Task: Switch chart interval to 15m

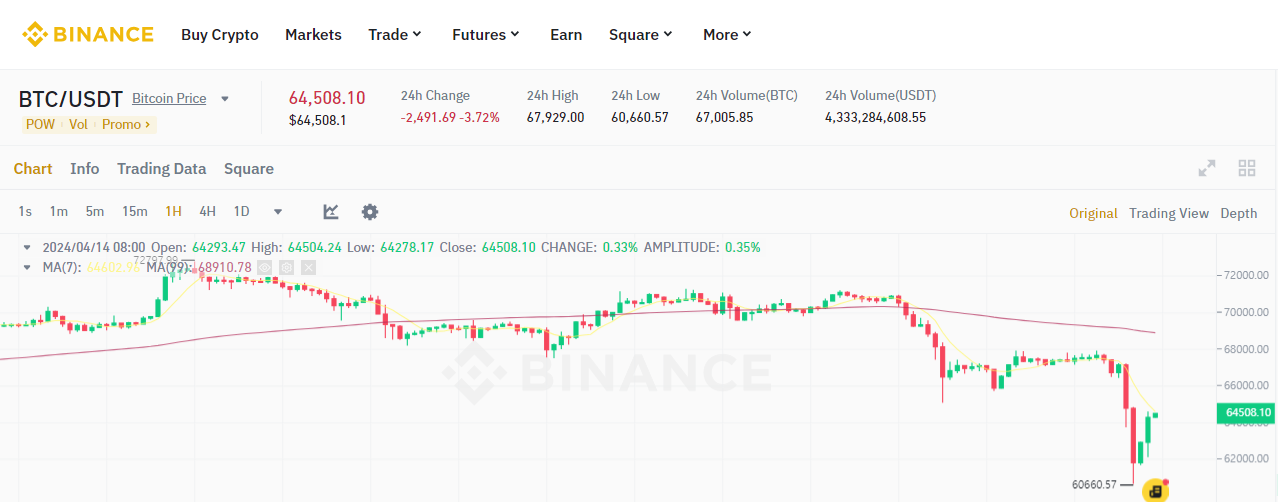Action: coord(135,212)
